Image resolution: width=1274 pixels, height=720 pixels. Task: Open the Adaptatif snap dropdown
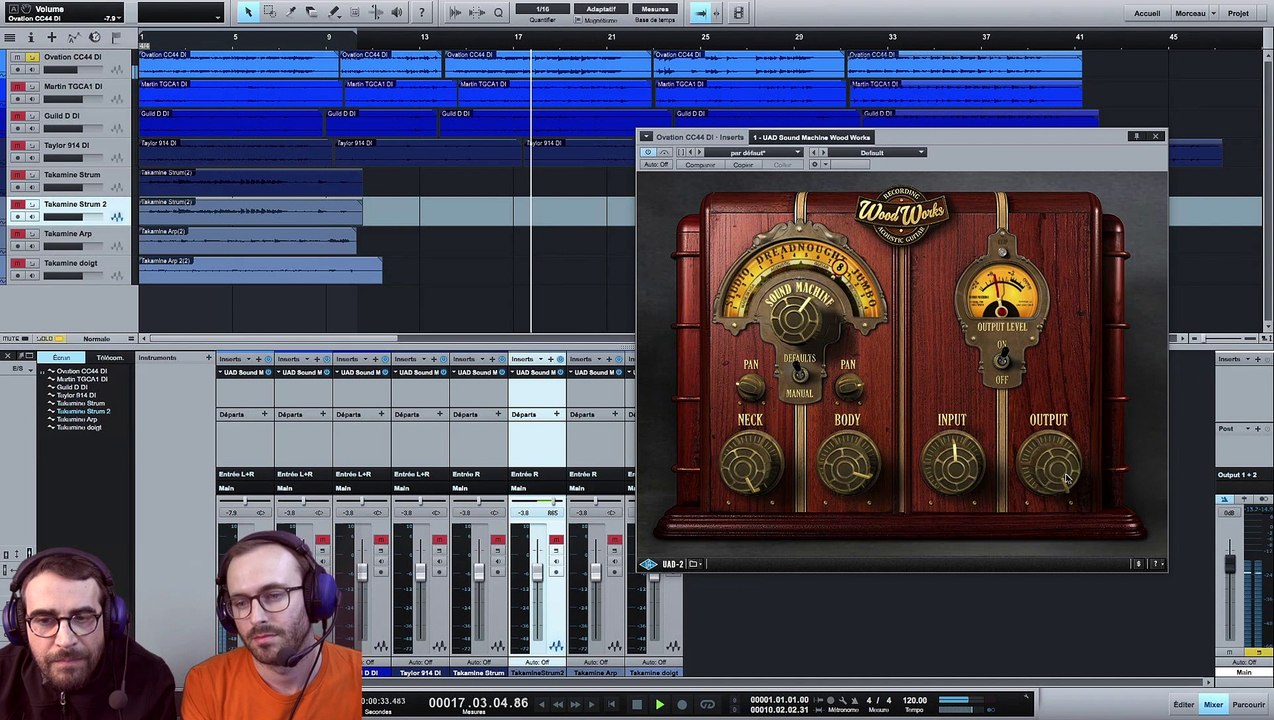coord(601,9)
